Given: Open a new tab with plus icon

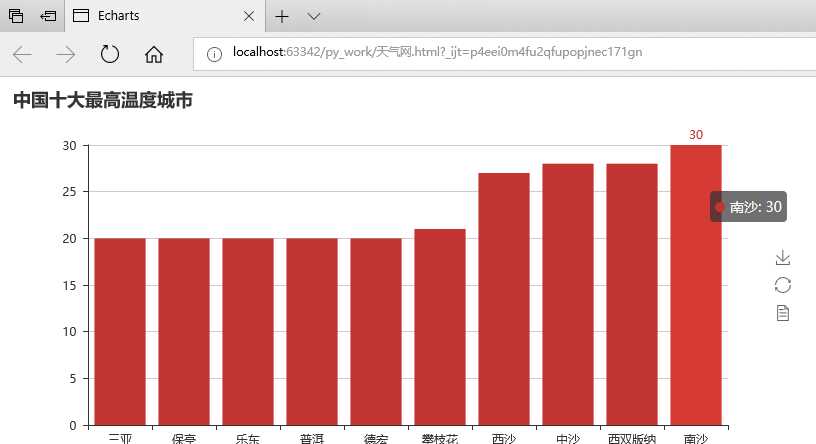Looking at the screenshot, I should tap(282, 17).
